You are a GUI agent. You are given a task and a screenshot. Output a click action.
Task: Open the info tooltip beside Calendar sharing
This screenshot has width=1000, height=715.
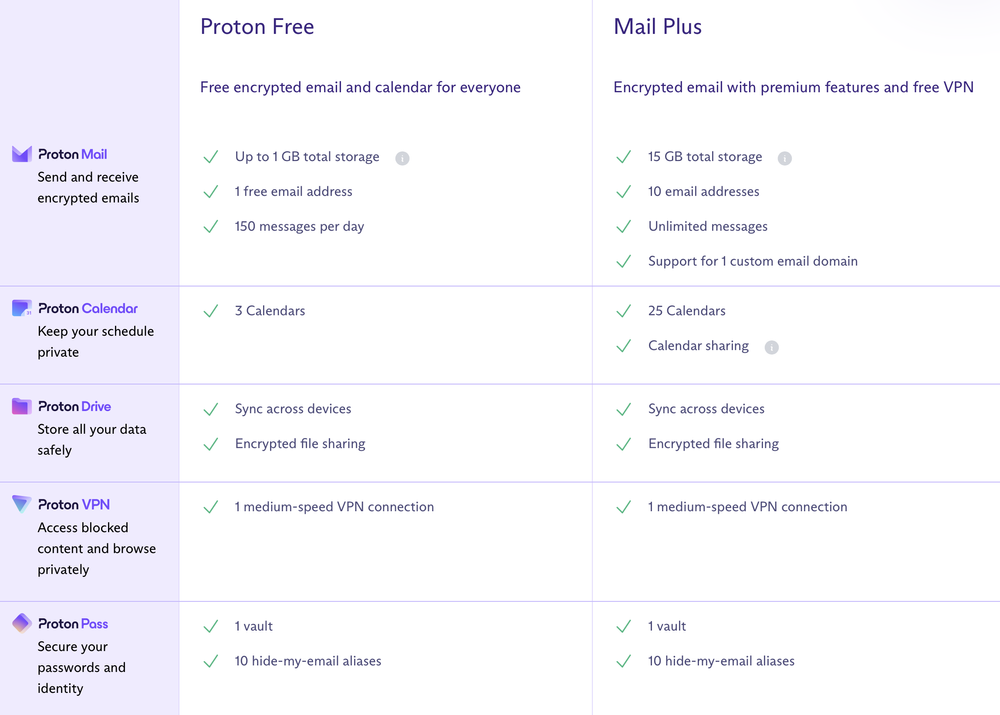771,346
